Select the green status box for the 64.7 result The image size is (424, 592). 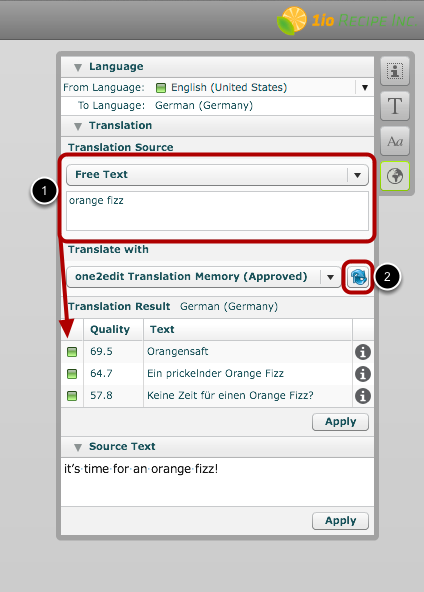tap(72, 374)
